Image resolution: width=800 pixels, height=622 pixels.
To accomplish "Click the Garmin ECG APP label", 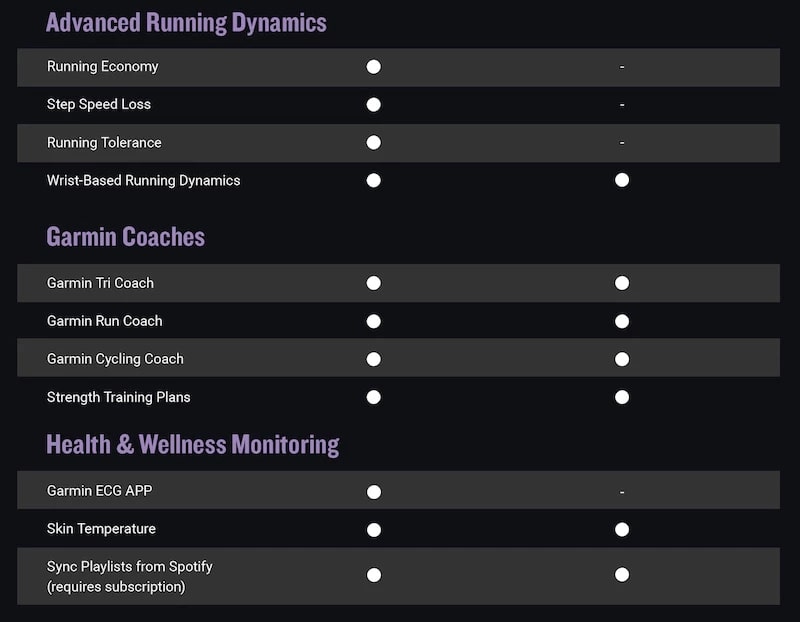I will tap(99, 491).
